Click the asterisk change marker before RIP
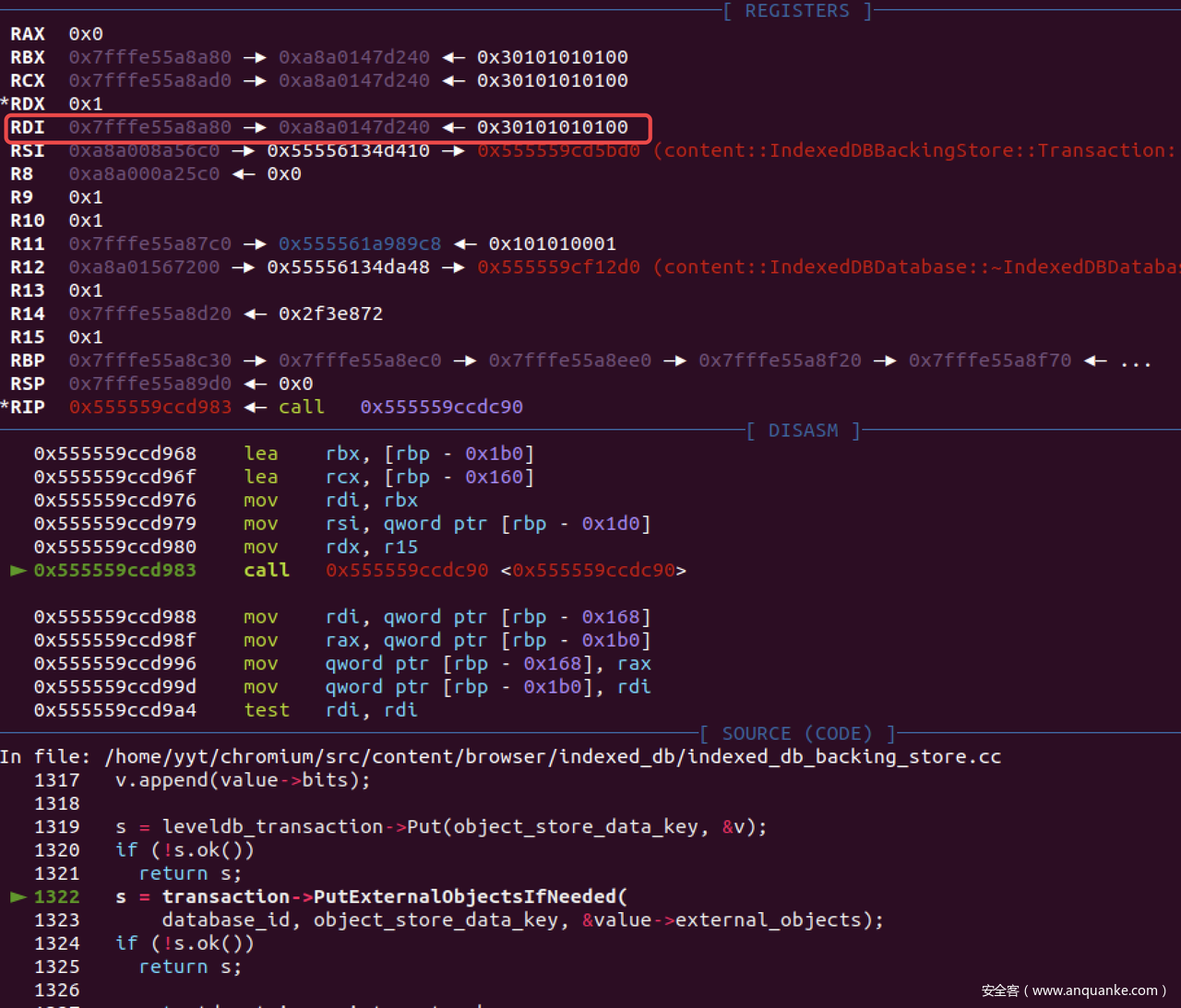The width and height of the screenshot is (1181, 1008). 5,407
